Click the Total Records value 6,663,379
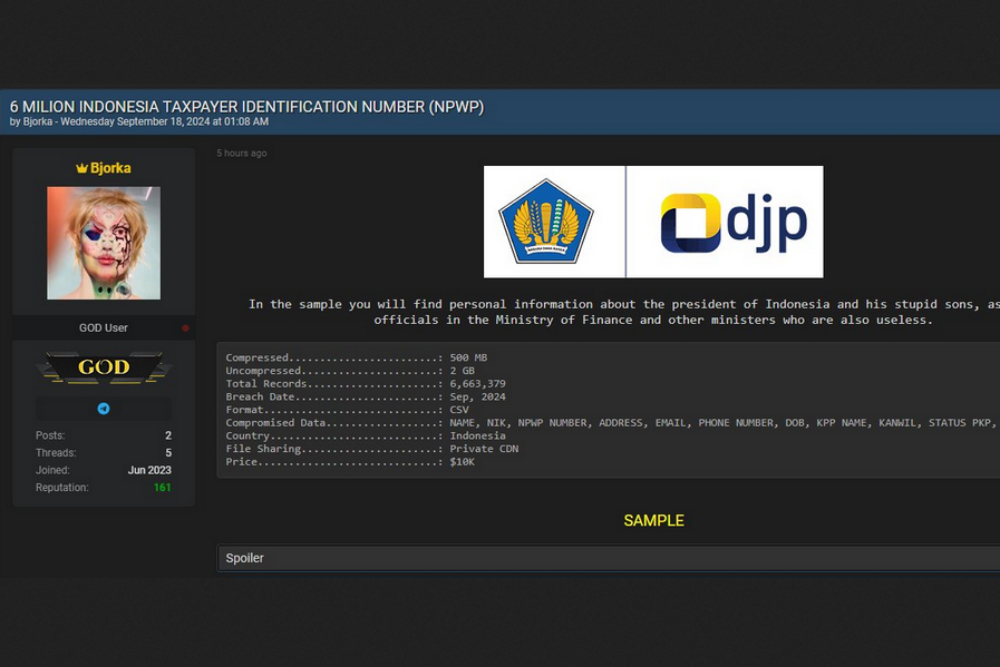The height and width of the screenshot is (667, 1000). pos(478,384)
